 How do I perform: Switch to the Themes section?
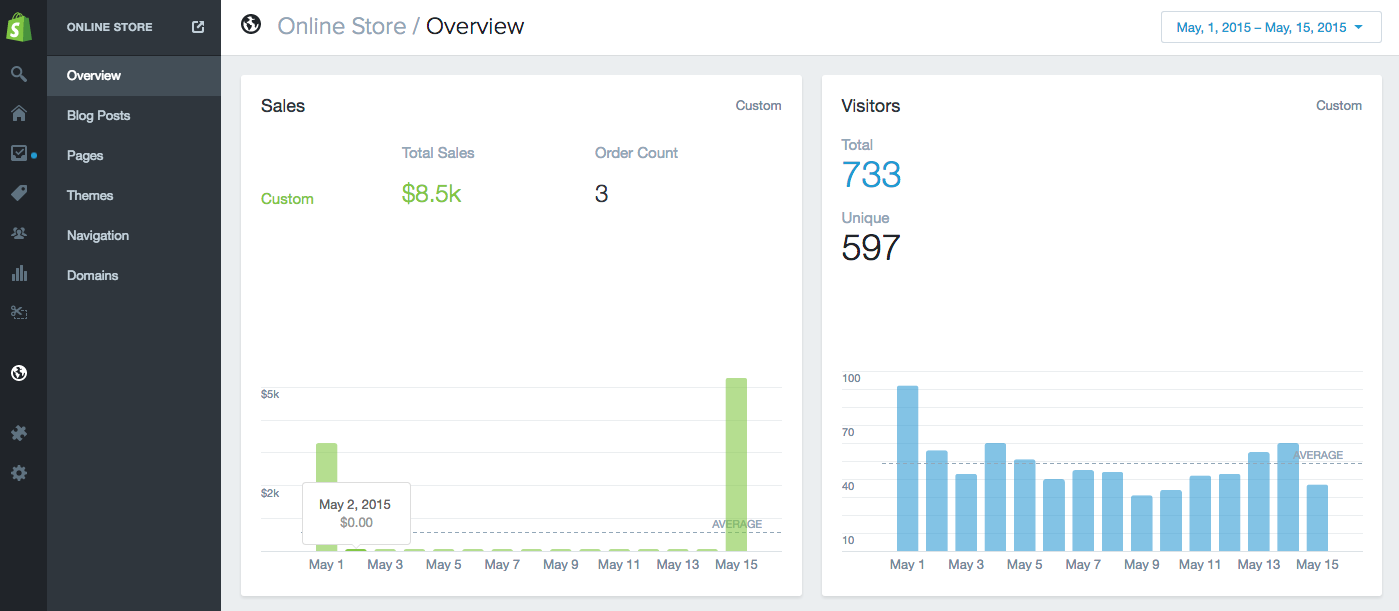click(x=88, y=195)
